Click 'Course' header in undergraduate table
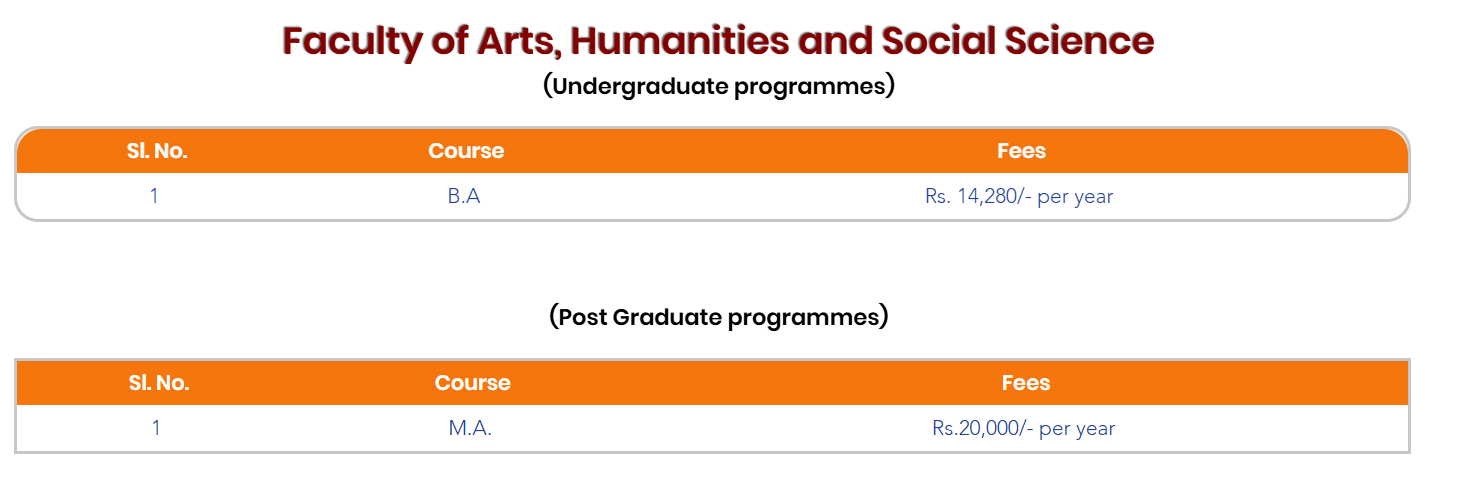The width and height of the screenshot is (1473, 481). (466, 151)
